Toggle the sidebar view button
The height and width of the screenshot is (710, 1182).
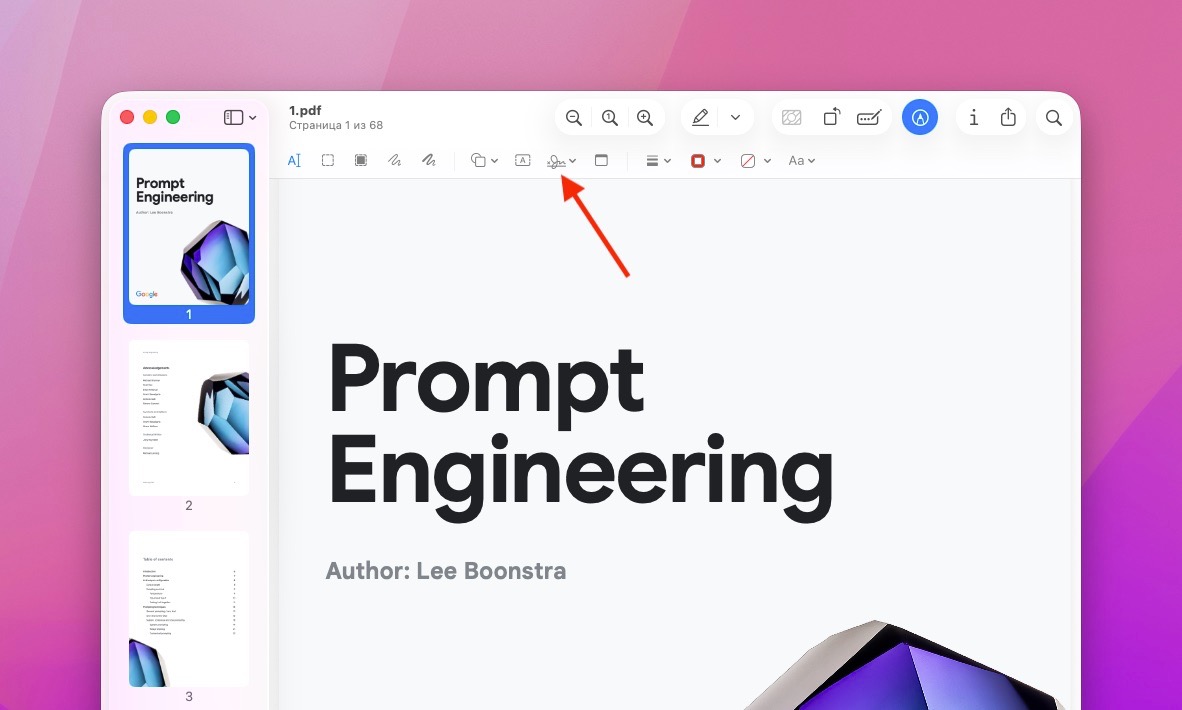coord(234,118)
